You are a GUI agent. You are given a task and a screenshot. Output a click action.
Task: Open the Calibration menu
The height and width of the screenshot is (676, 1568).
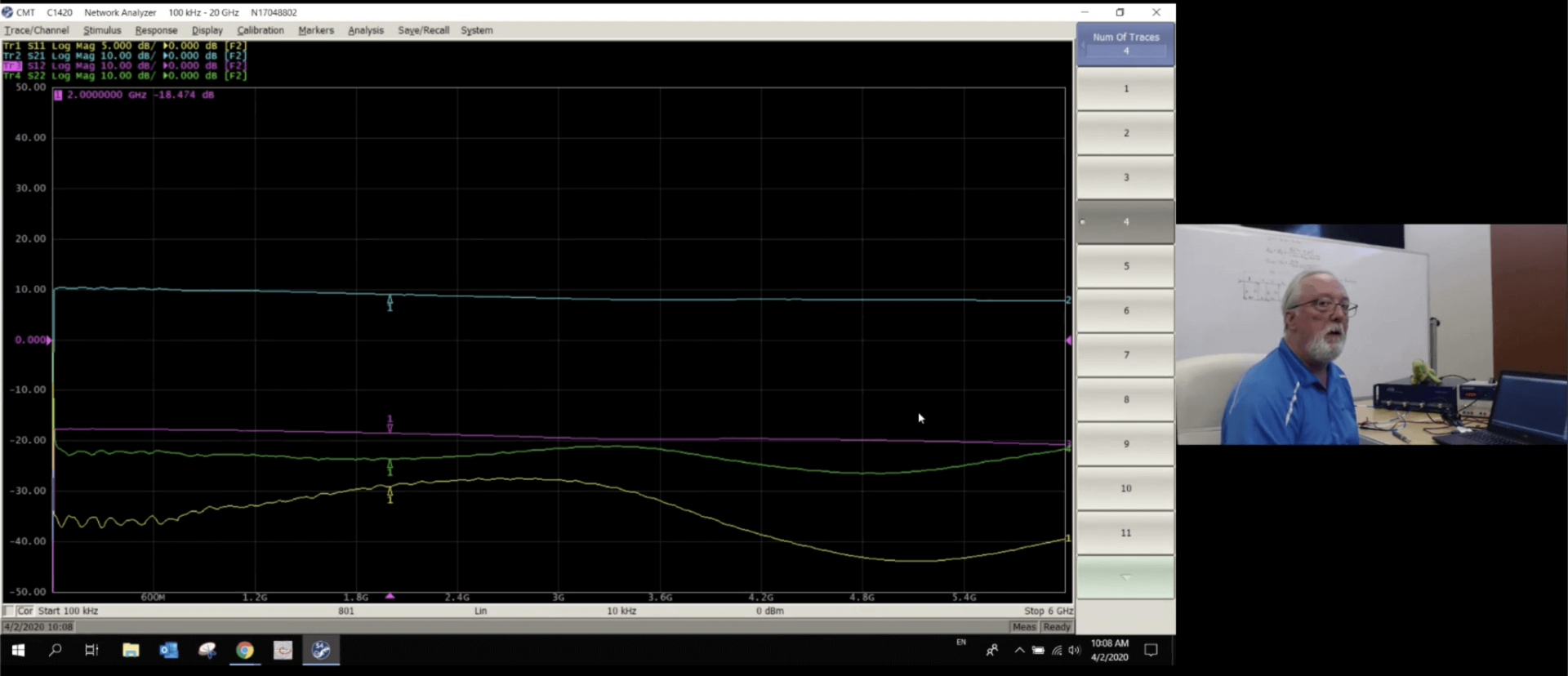261,30
